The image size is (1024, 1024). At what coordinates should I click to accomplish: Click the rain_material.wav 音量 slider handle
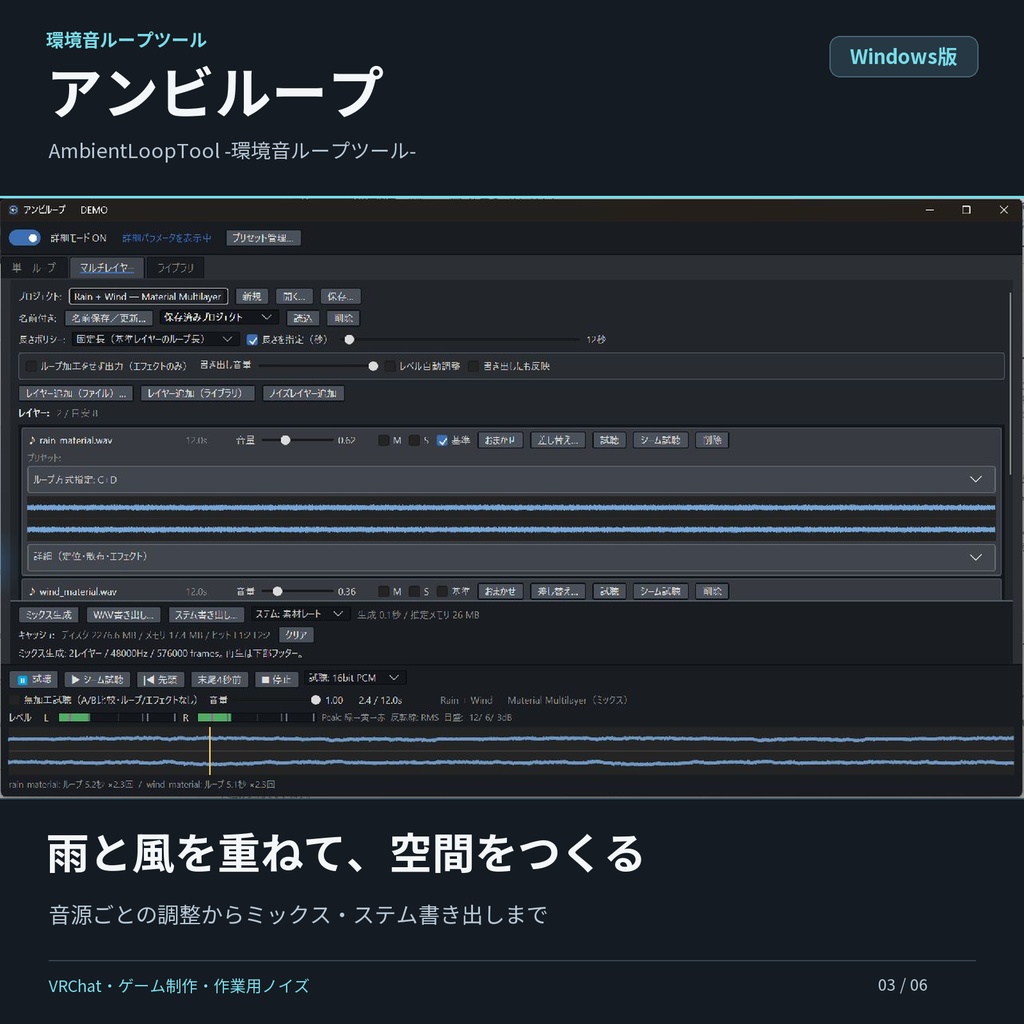pyautogui.click(x=285, y=440)
